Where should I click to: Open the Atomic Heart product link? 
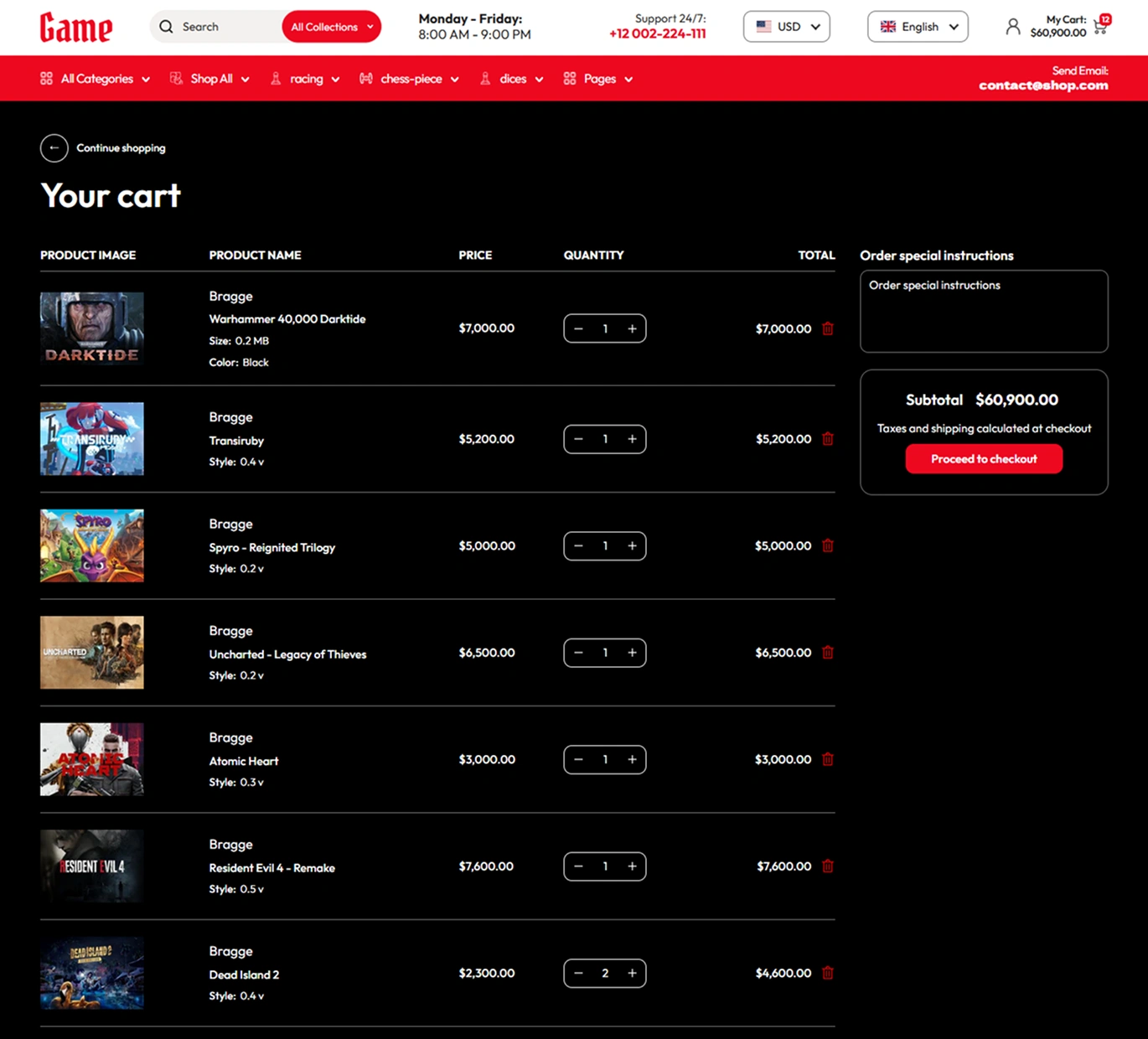(244, 762)
